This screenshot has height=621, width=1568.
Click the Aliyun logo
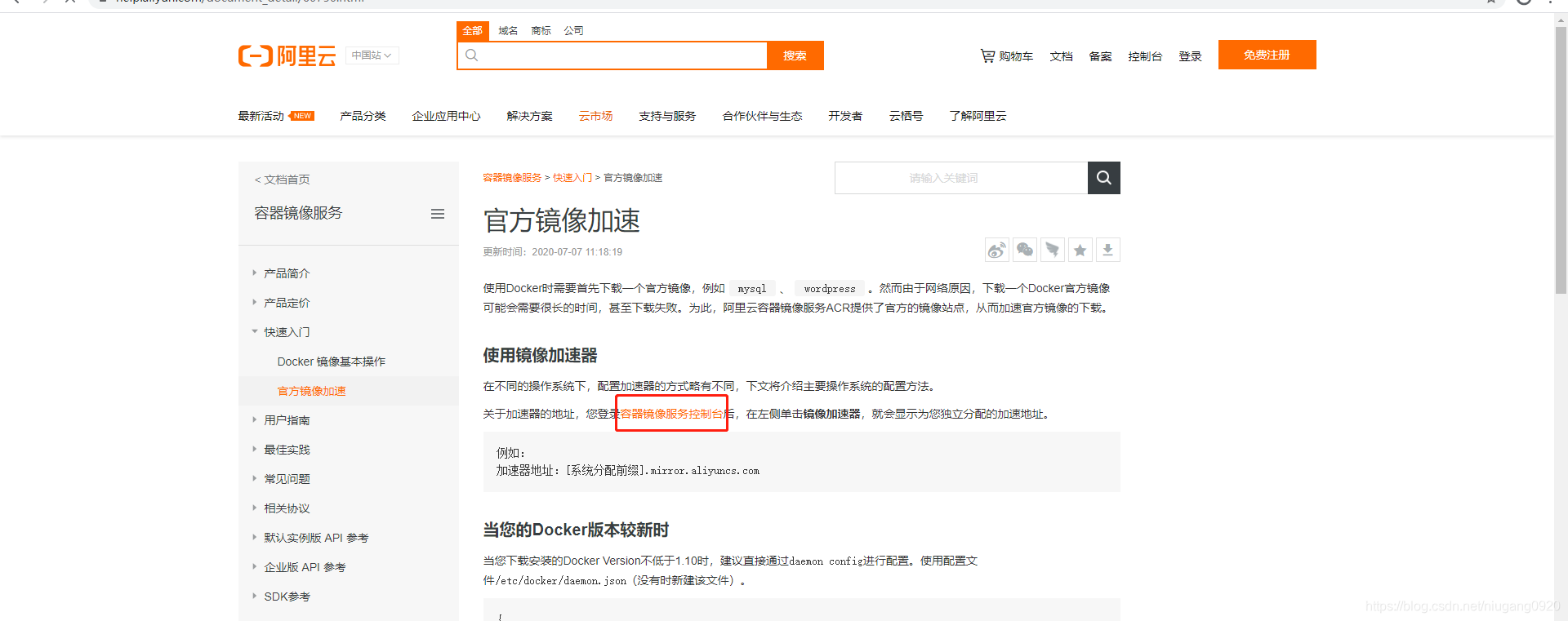coord(287,55)
